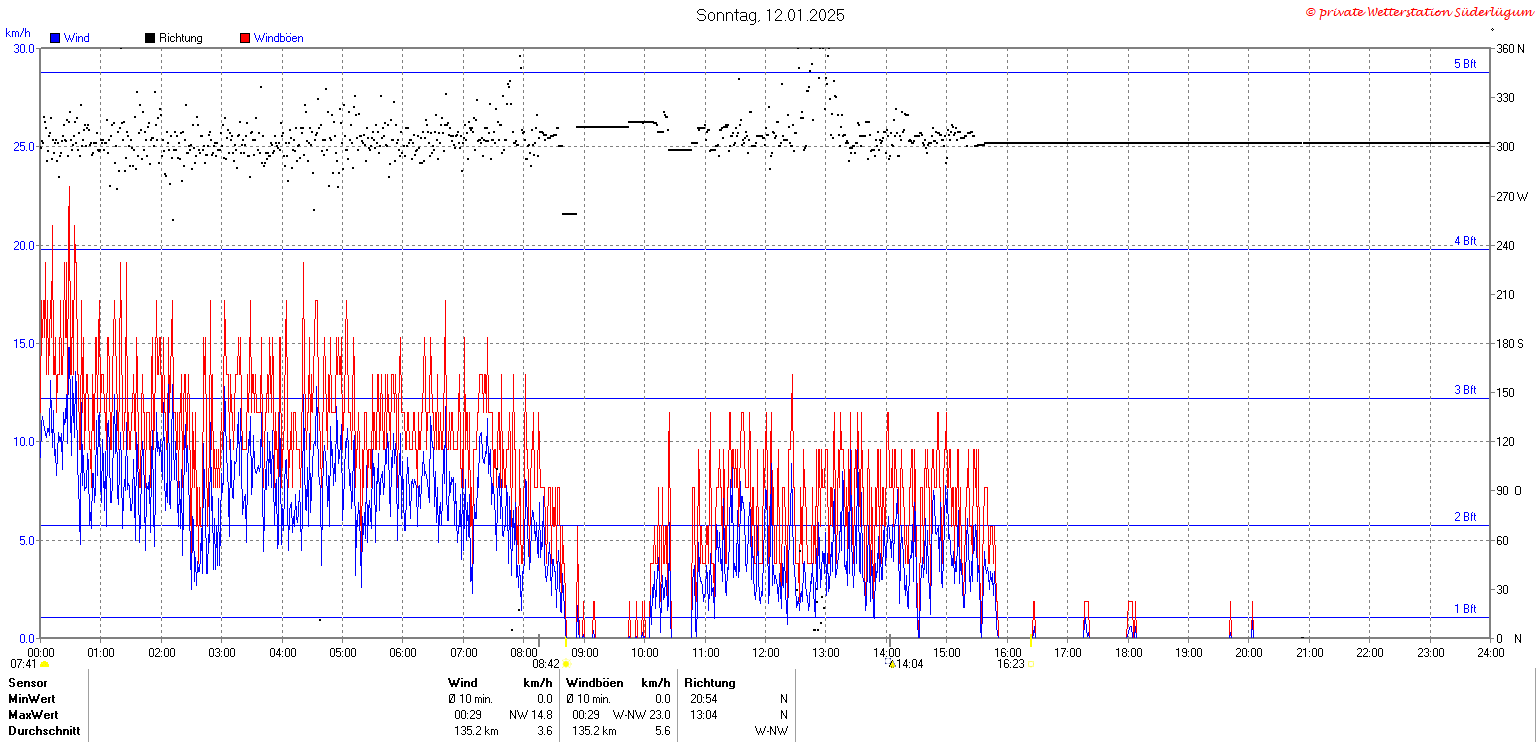Click the blue Wind legend square
The width and height of the screenshot is (1536, 742).
[x=55, y=38]
